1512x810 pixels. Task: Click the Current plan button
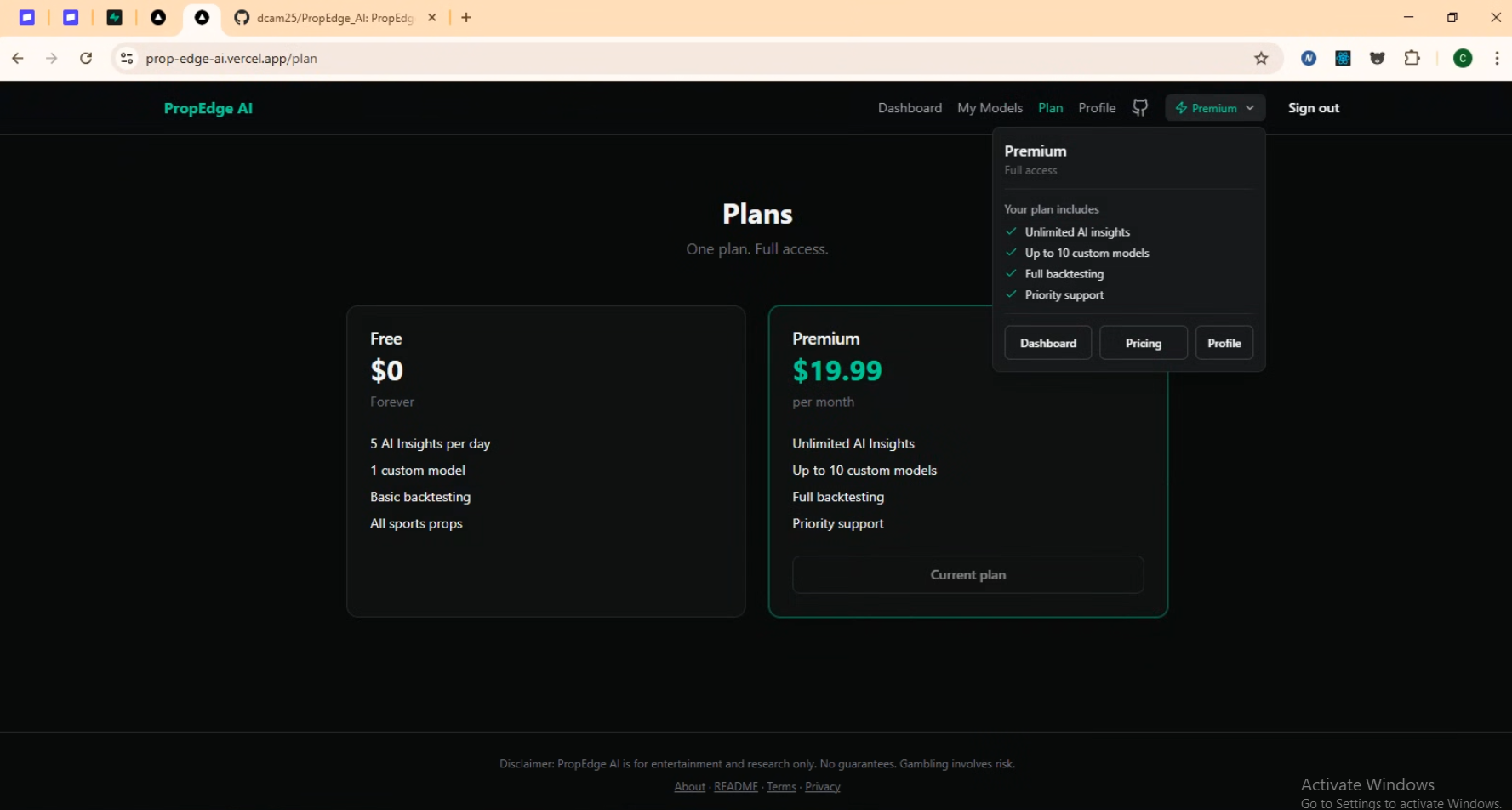(967, 575)
